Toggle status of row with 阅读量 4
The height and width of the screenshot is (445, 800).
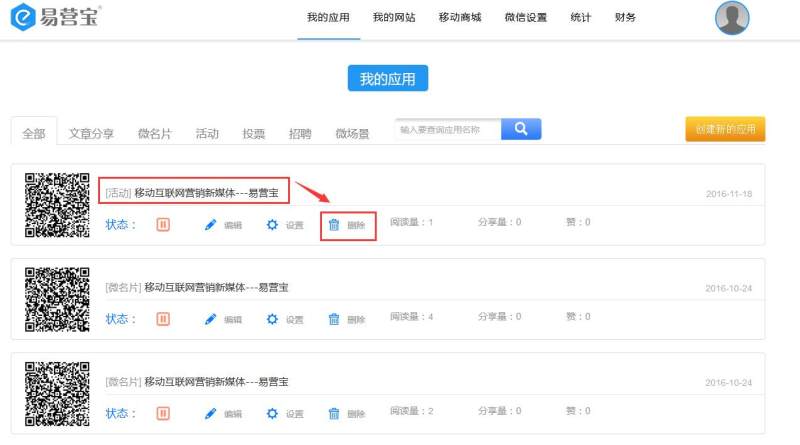click(x=163, y=319)
